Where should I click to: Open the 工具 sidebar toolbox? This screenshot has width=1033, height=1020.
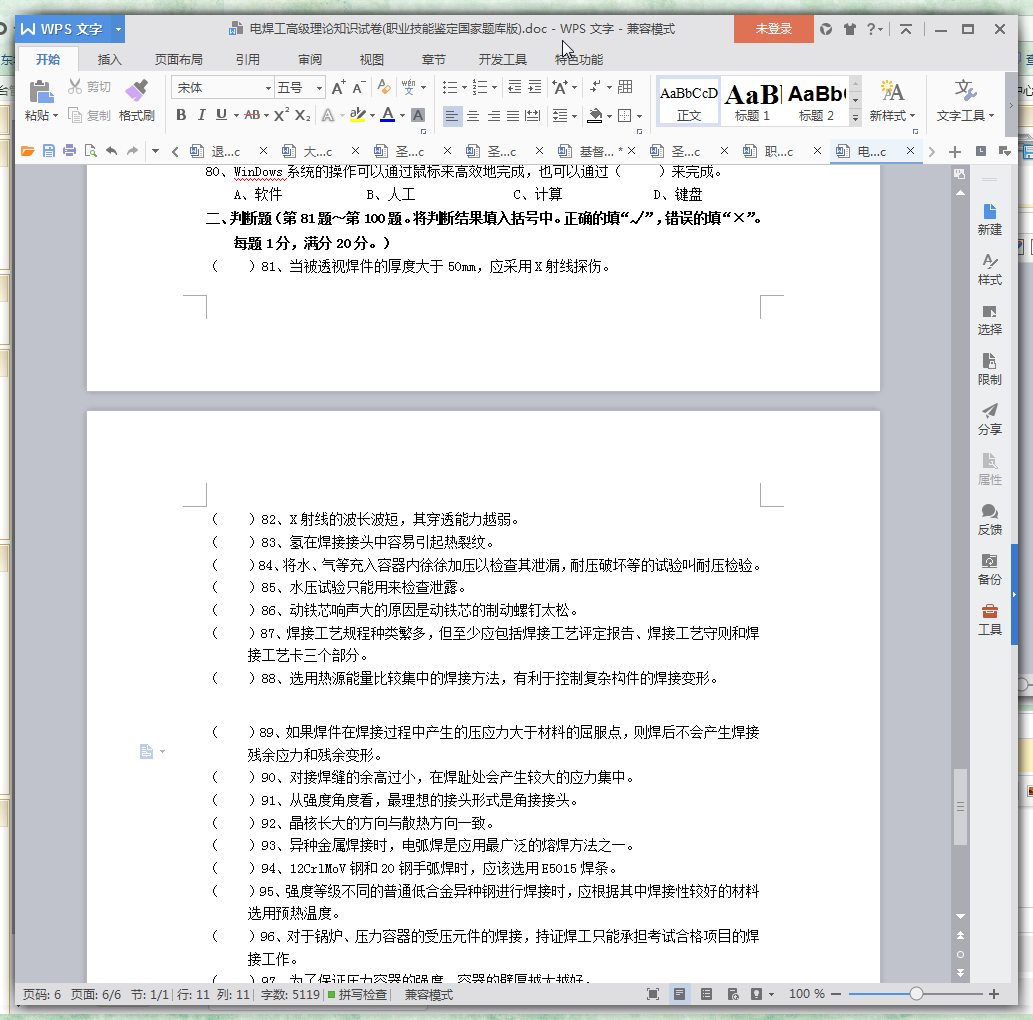(990, 619)
